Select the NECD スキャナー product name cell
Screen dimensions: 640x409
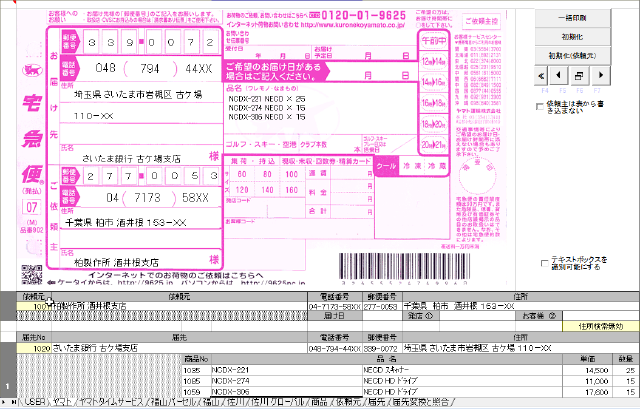[462, 370]
